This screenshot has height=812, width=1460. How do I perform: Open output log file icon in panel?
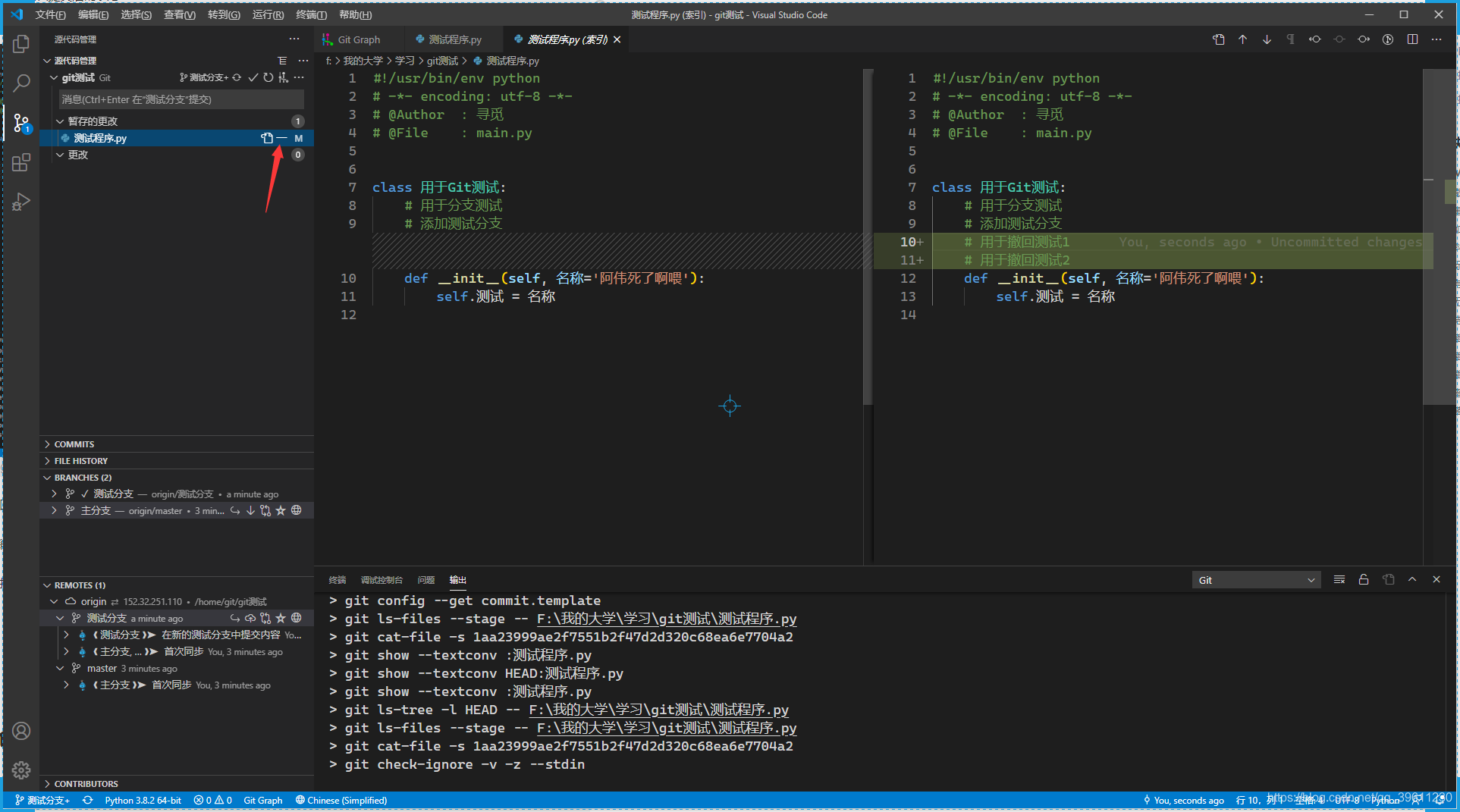(1388, 579)
